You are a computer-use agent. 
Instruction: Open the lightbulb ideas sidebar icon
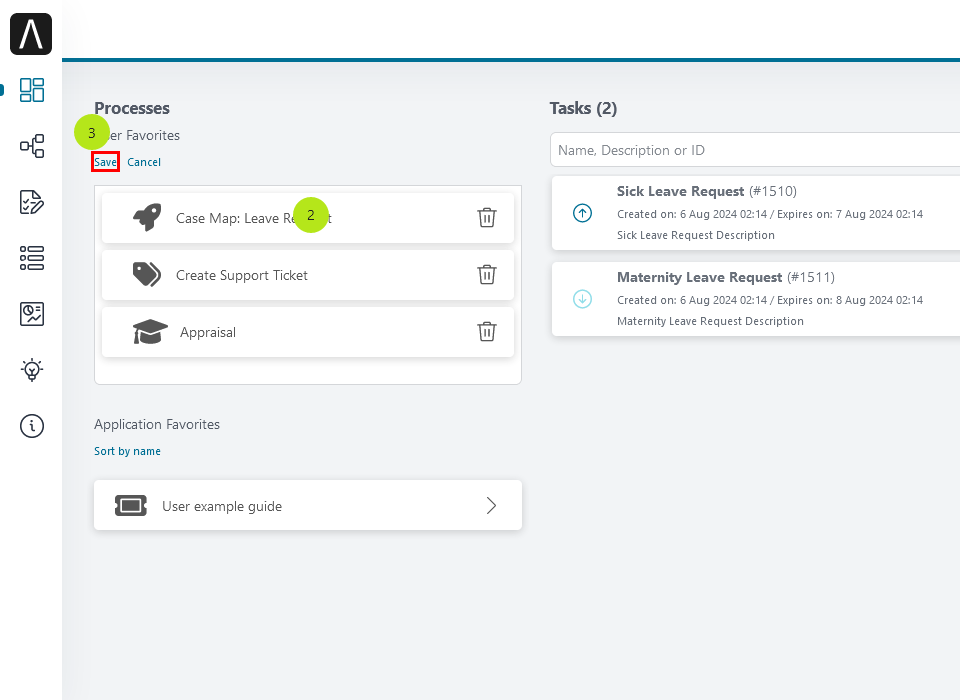pyautogui.click(x=32, y=370)
